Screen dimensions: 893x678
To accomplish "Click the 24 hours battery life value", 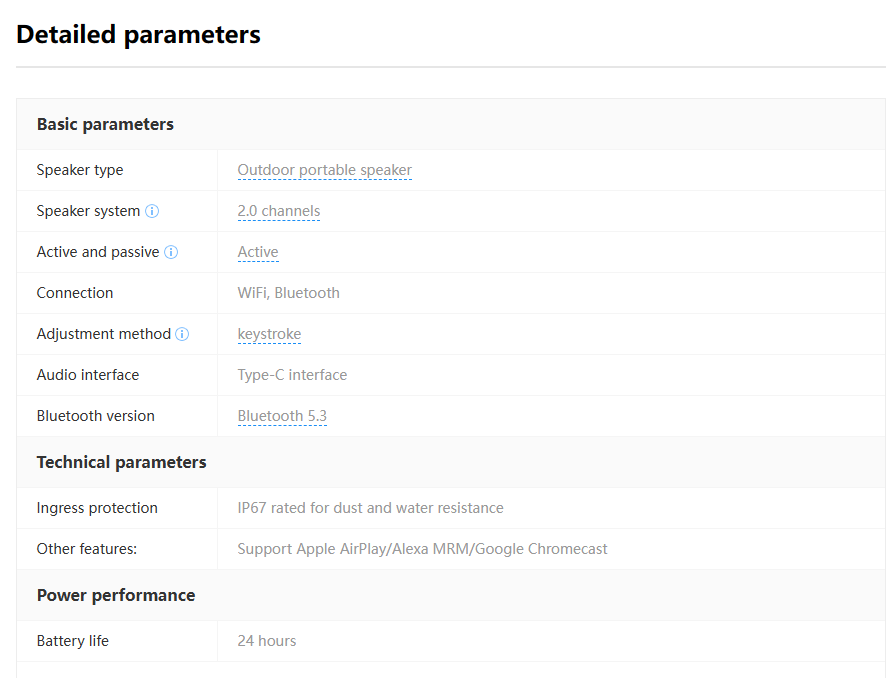I will click(x=266, y=641).
